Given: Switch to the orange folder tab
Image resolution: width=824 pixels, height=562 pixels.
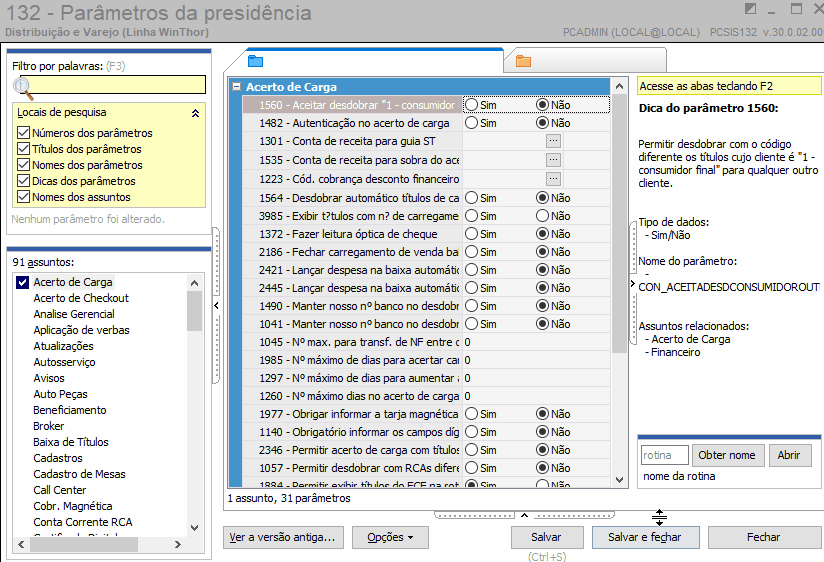Looking at the screenshot, I should [523, 61].
